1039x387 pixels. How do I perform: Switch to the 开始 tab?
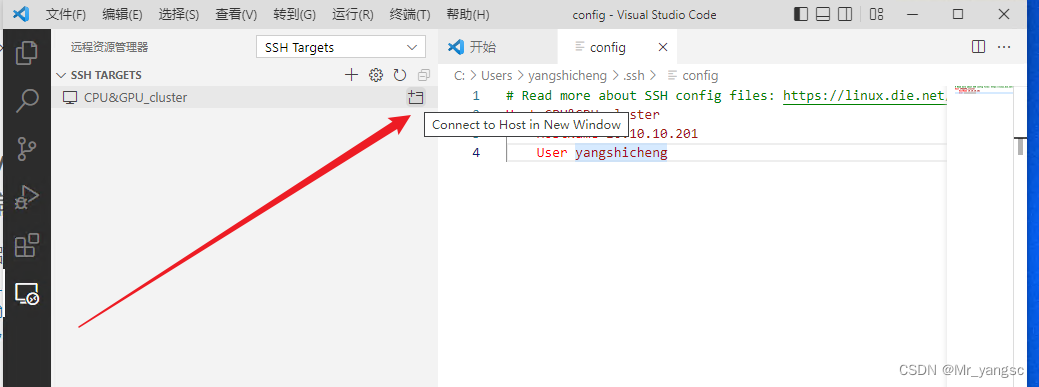tap(498, 47)
